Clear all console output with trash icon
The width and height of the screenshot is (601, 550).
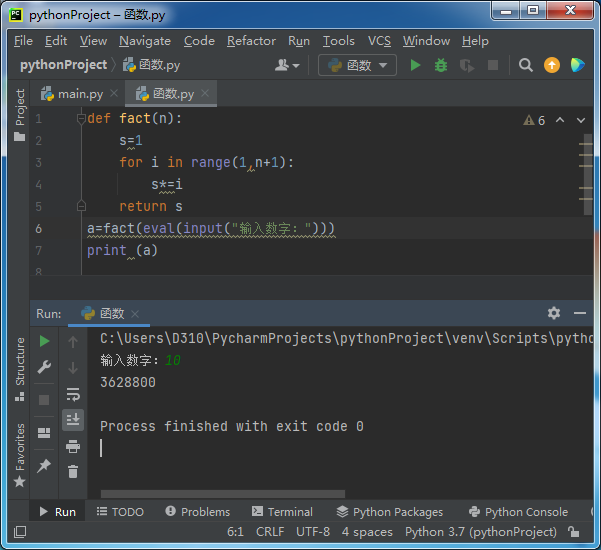[x=73, y=472]
